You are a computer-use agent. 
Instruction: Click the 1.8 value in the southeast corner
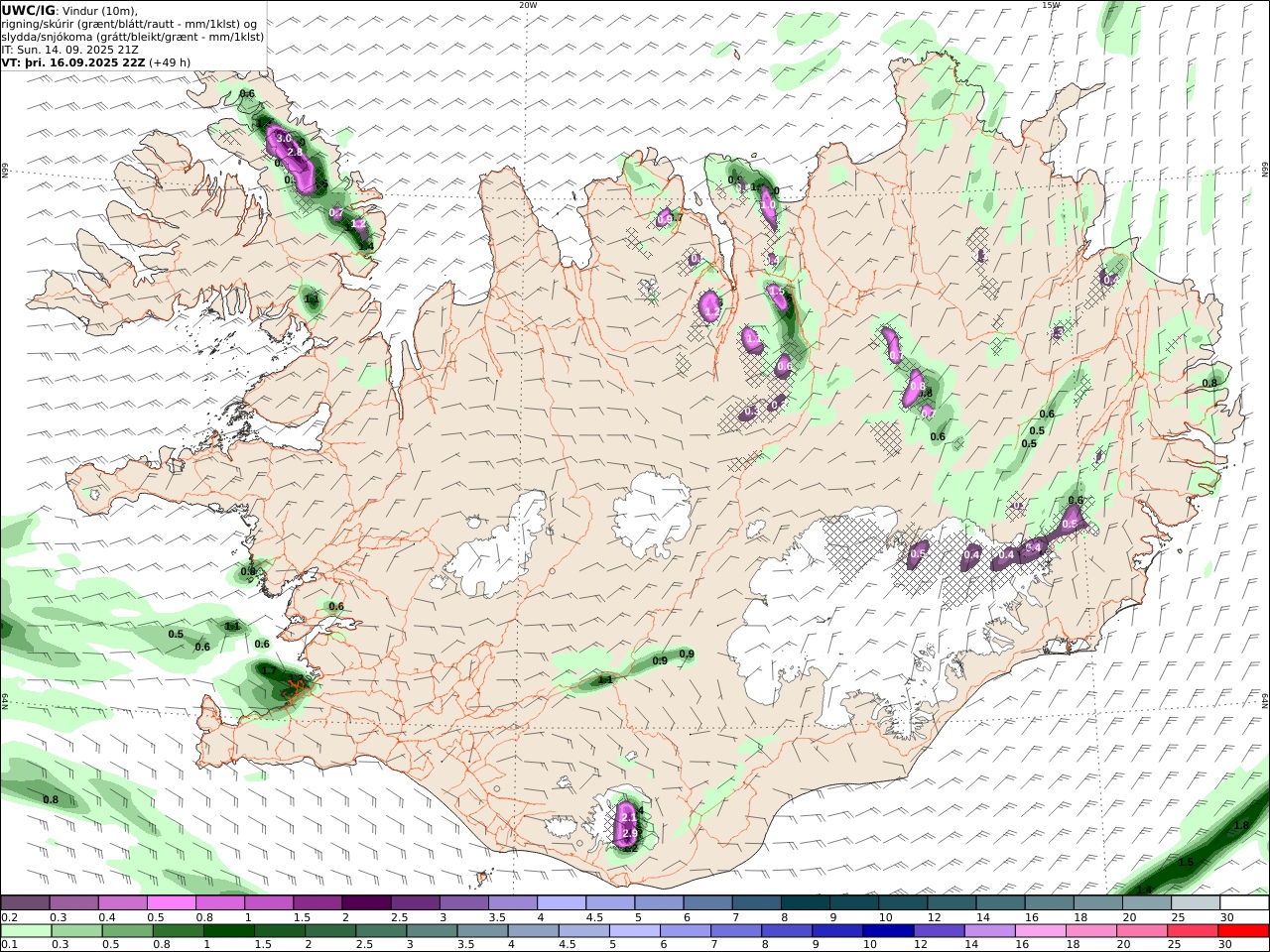click(x=1240, y=826)
